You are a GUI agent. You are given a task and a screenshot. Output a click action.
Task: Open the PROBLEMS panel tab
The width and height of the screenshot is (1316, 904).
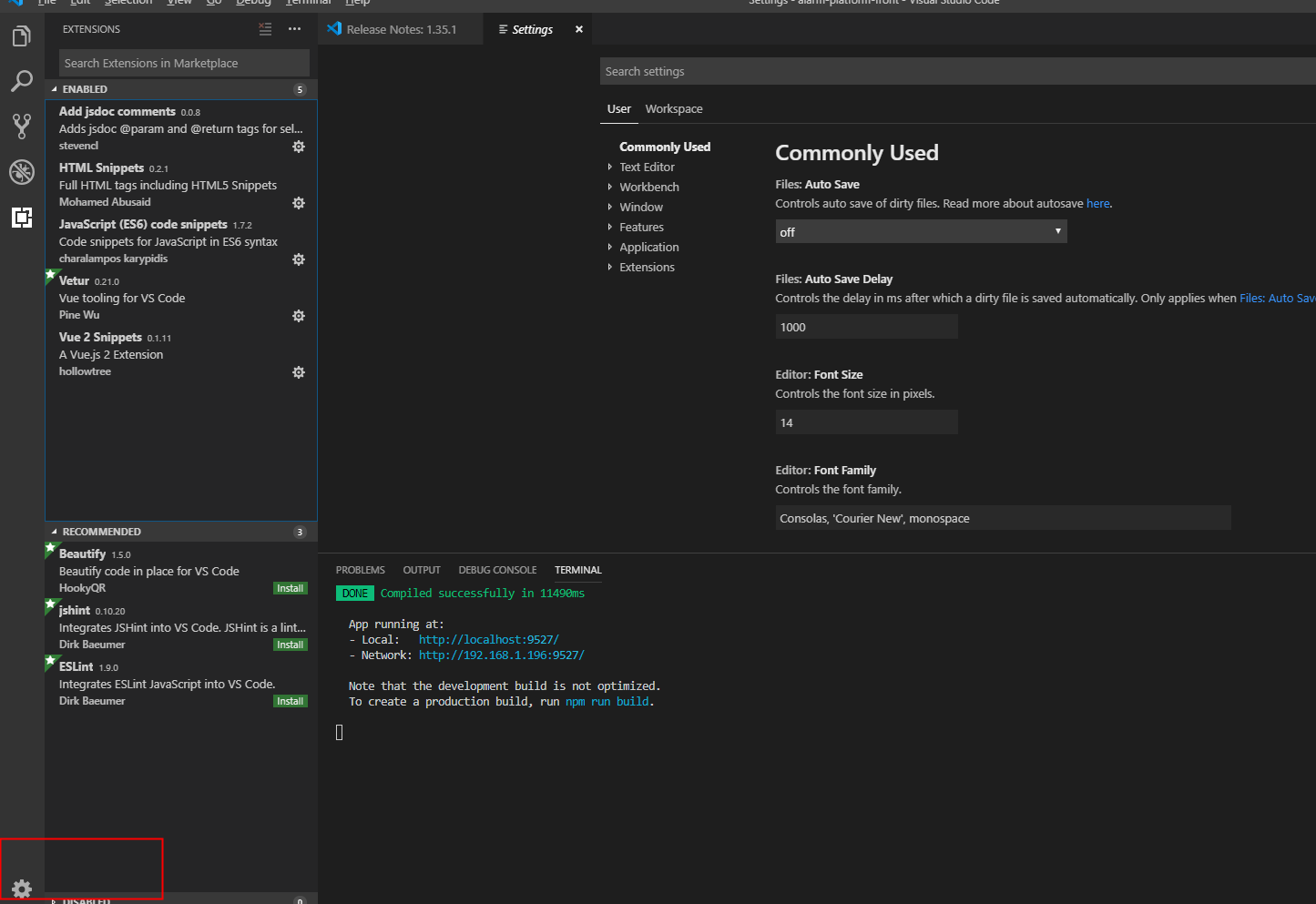click(361, 570)
